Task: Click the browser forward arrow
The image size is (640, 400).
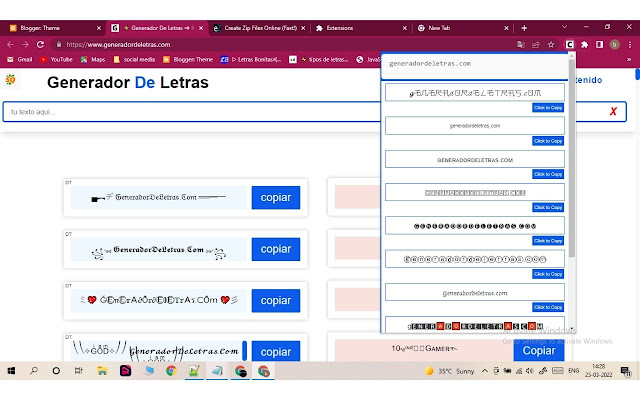Action: click(x=25, y=44)
